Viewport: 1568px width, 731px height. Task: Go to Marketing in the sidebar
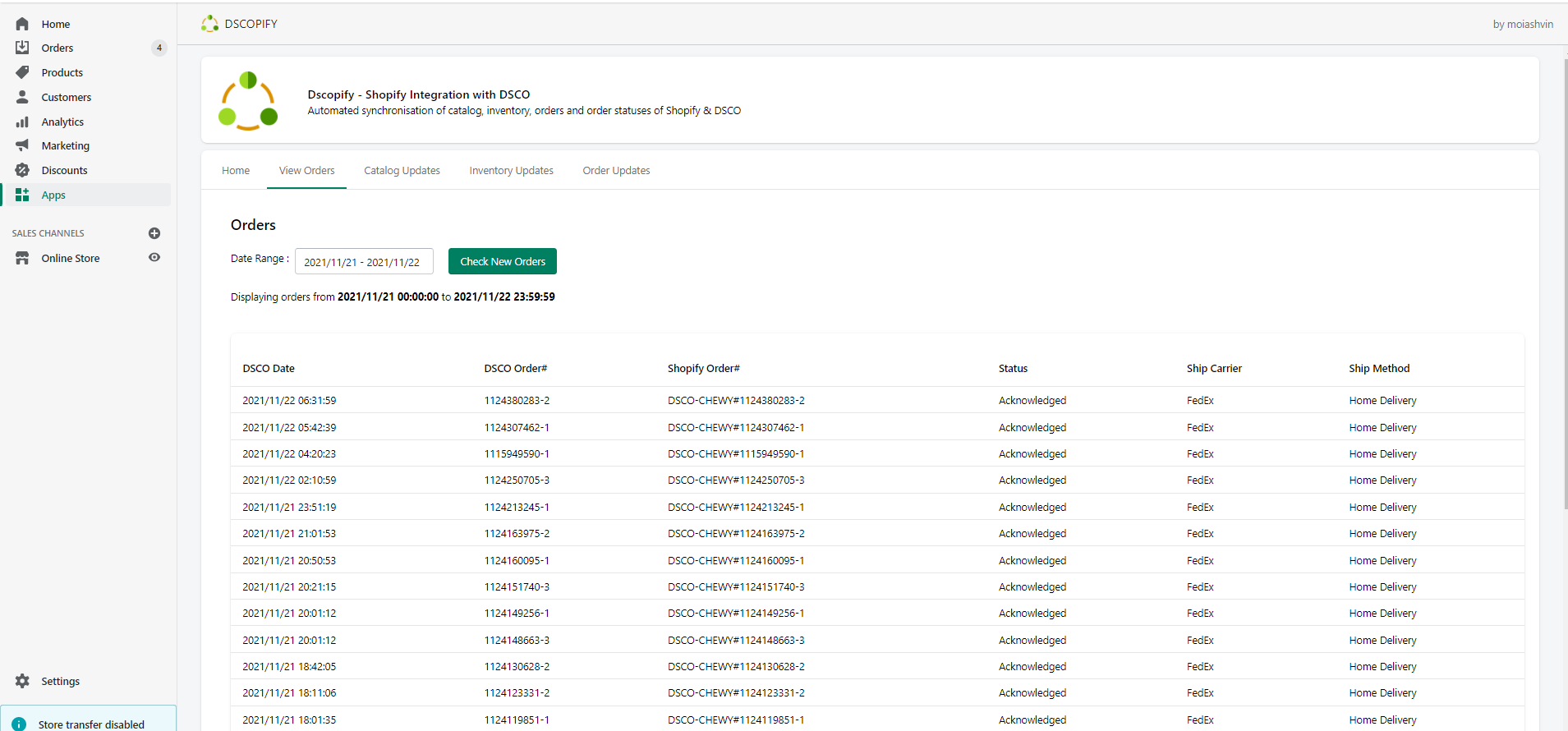[66, 145]
